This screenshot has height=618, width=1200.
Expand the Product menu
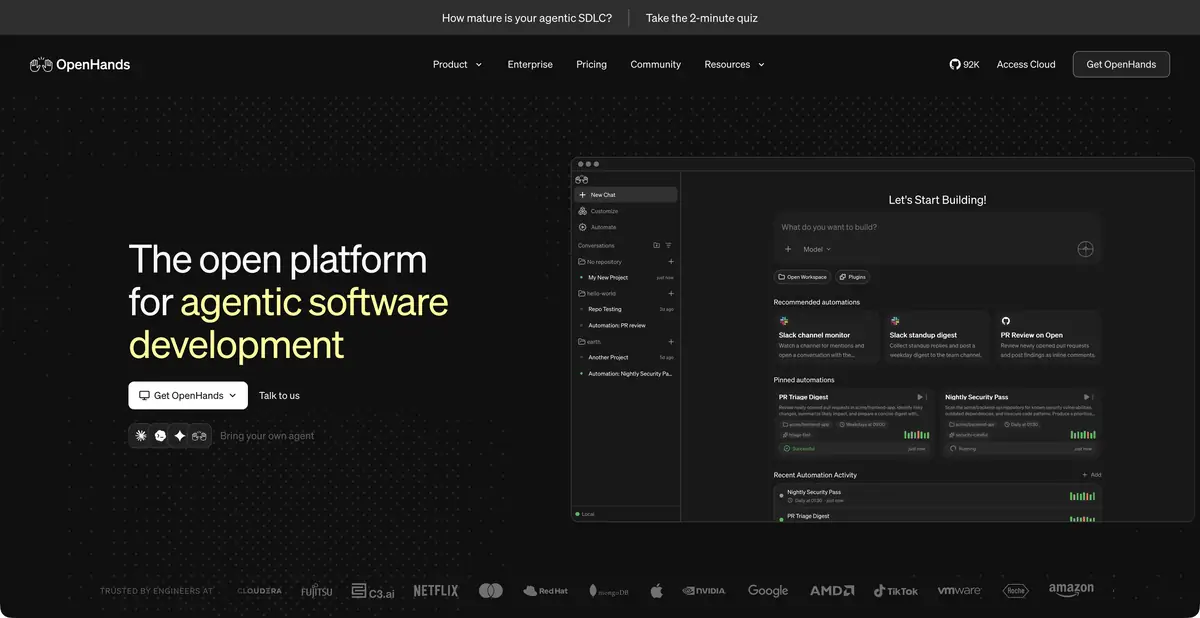457,64
